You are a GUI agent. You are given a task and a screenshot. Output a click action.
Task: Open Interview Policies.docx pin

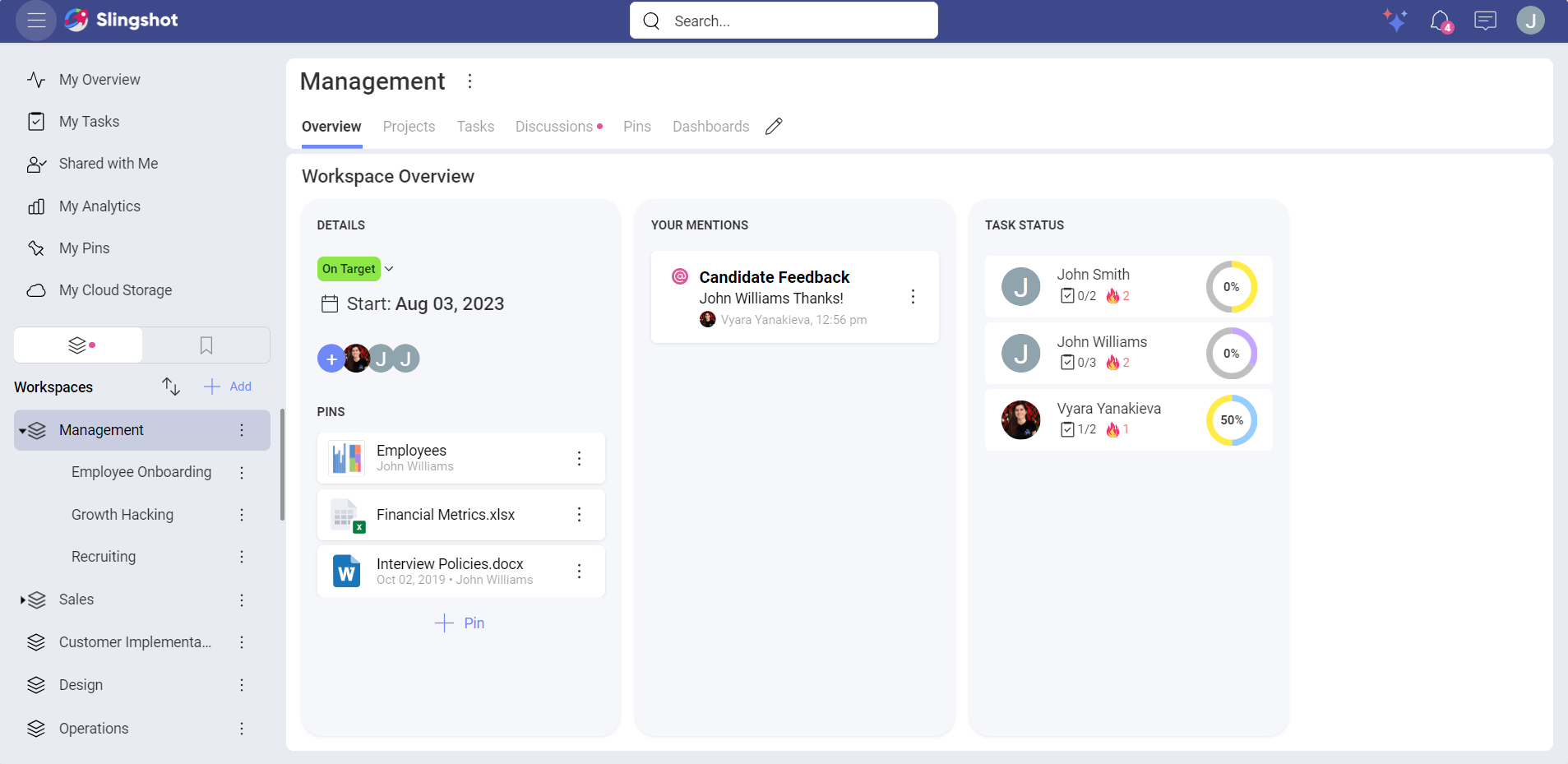460,572
